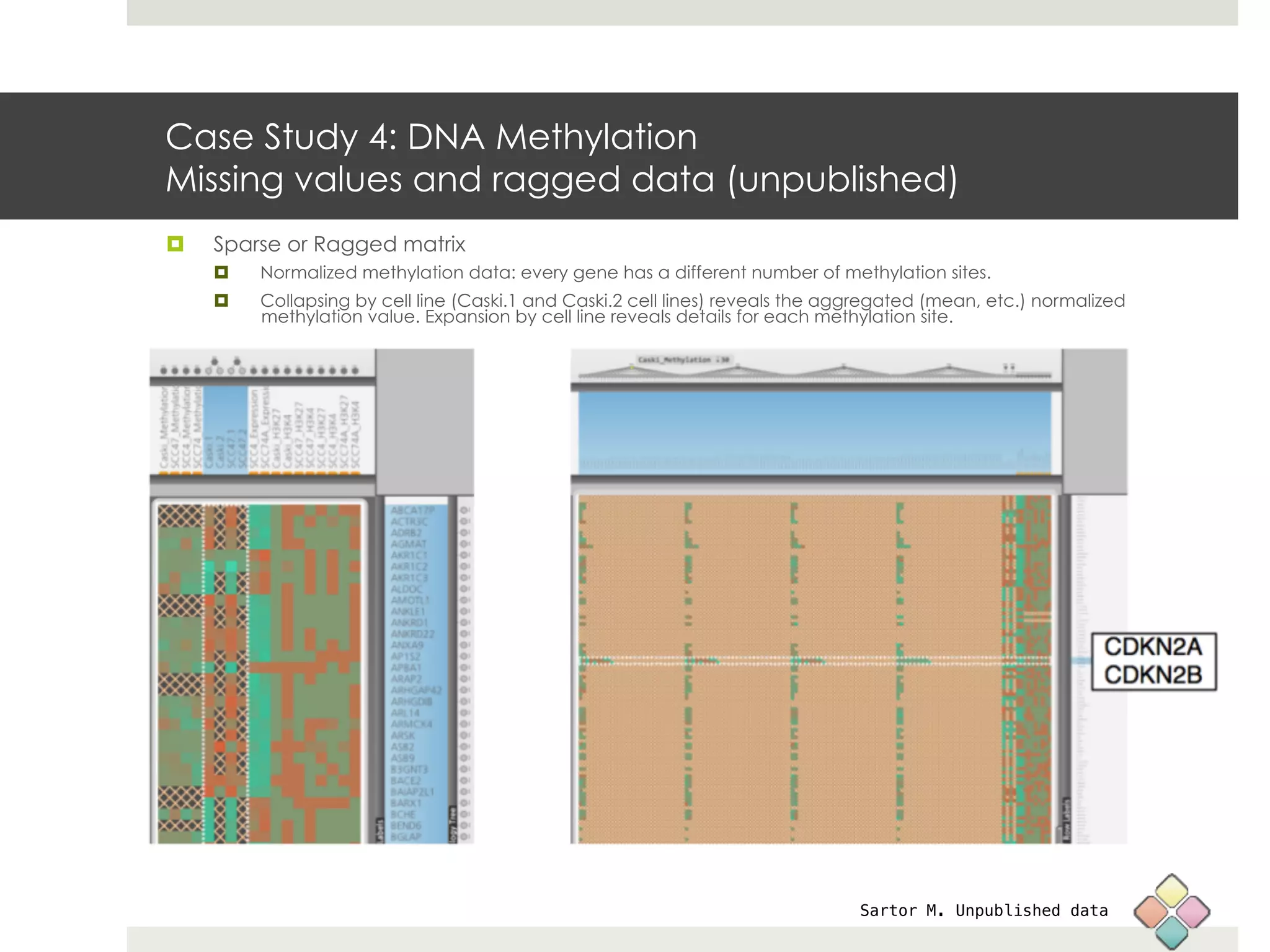The width and height of the screenshot is (1270, 952).
Task: Select the AKR1C1 gene row label
Action: [x=409, y=555]
